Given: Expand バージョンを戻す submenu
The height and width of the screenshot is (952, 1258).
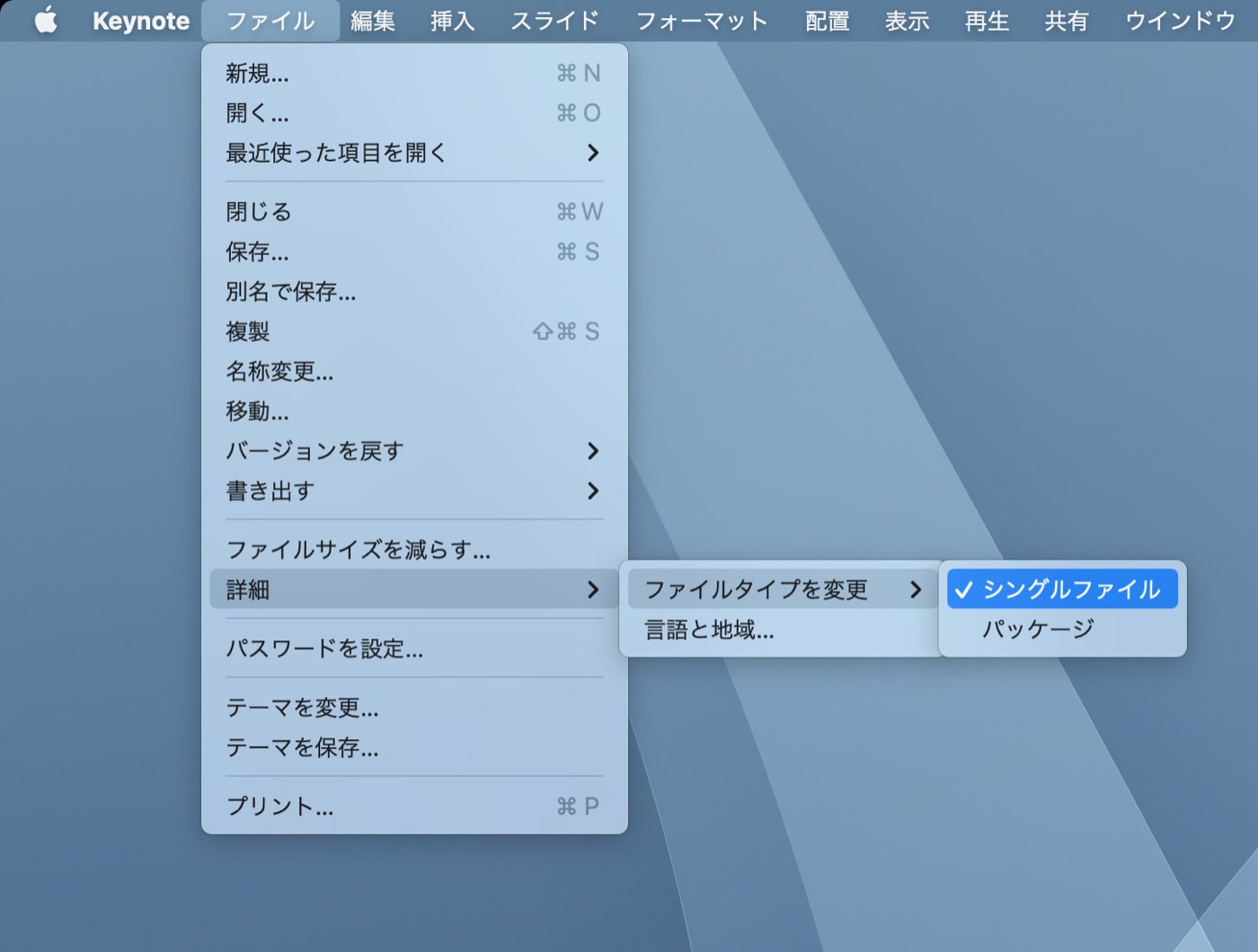Looking at the screenshot, I should point(414,451).
